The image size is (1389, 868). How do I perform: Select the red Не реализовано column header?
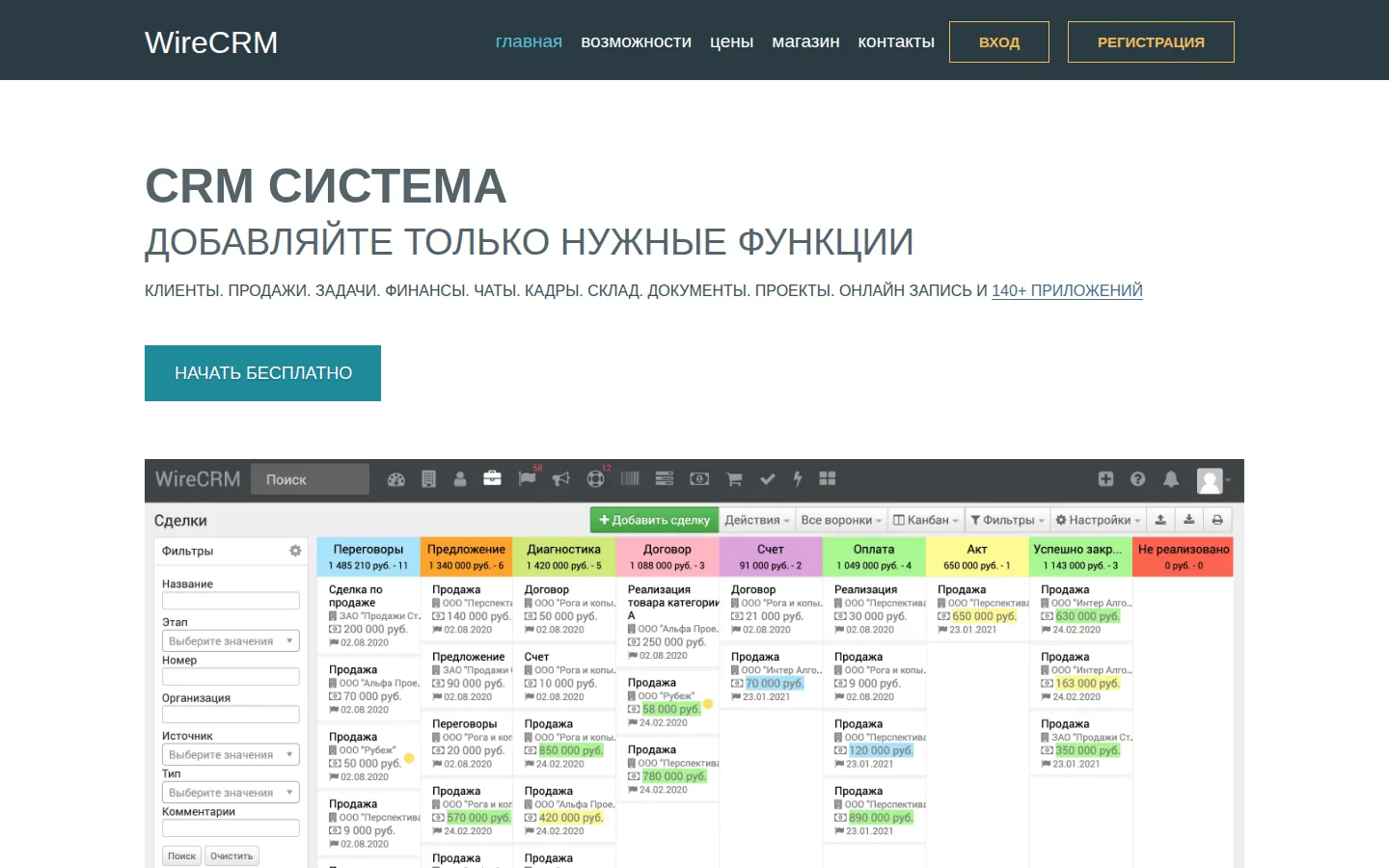[x=1184, y=556]
